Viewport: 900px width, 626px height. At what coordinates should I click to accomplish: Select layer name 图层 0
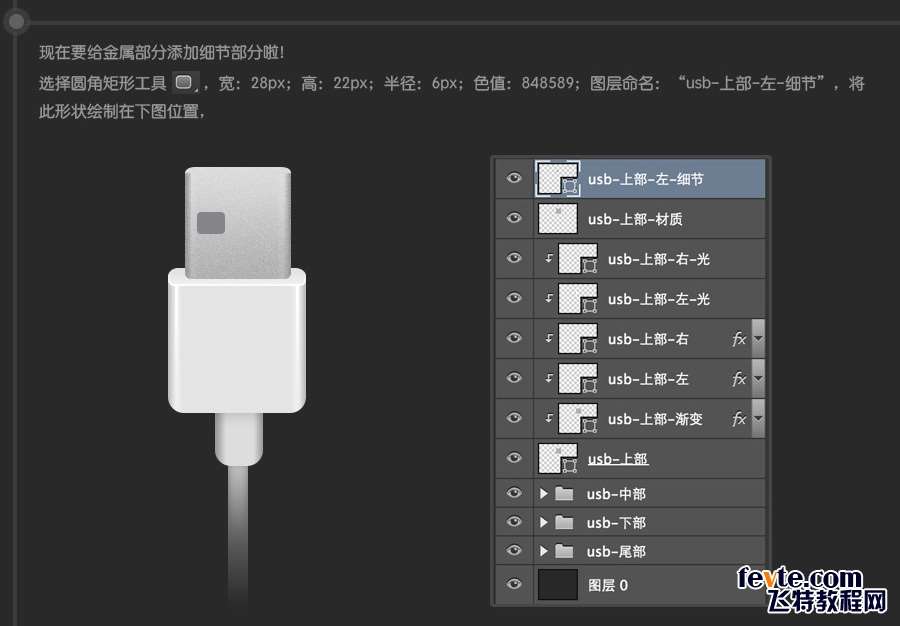pos(608,585)
